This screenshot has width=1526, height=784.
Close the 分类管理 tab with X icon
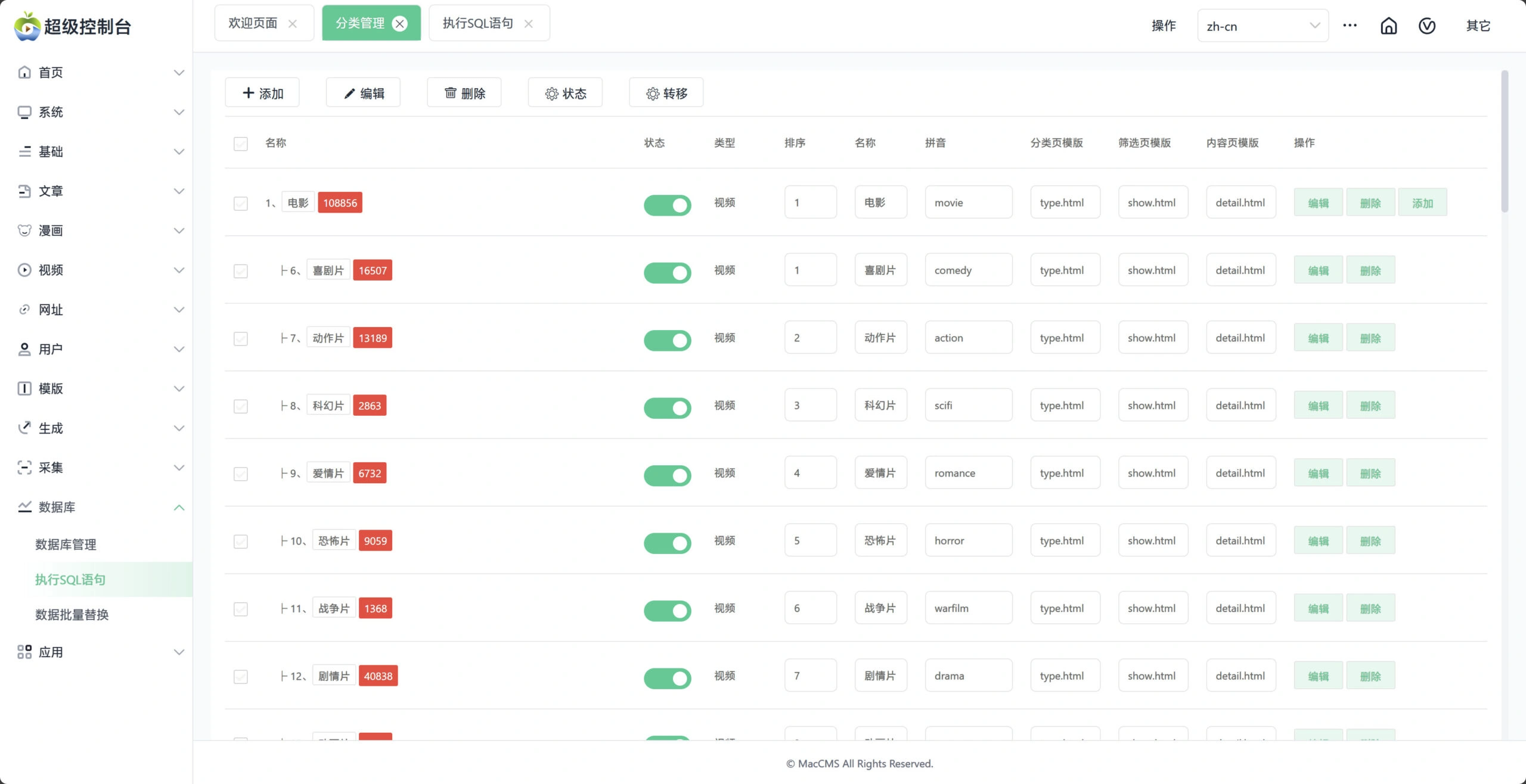[x=400, y=24]
